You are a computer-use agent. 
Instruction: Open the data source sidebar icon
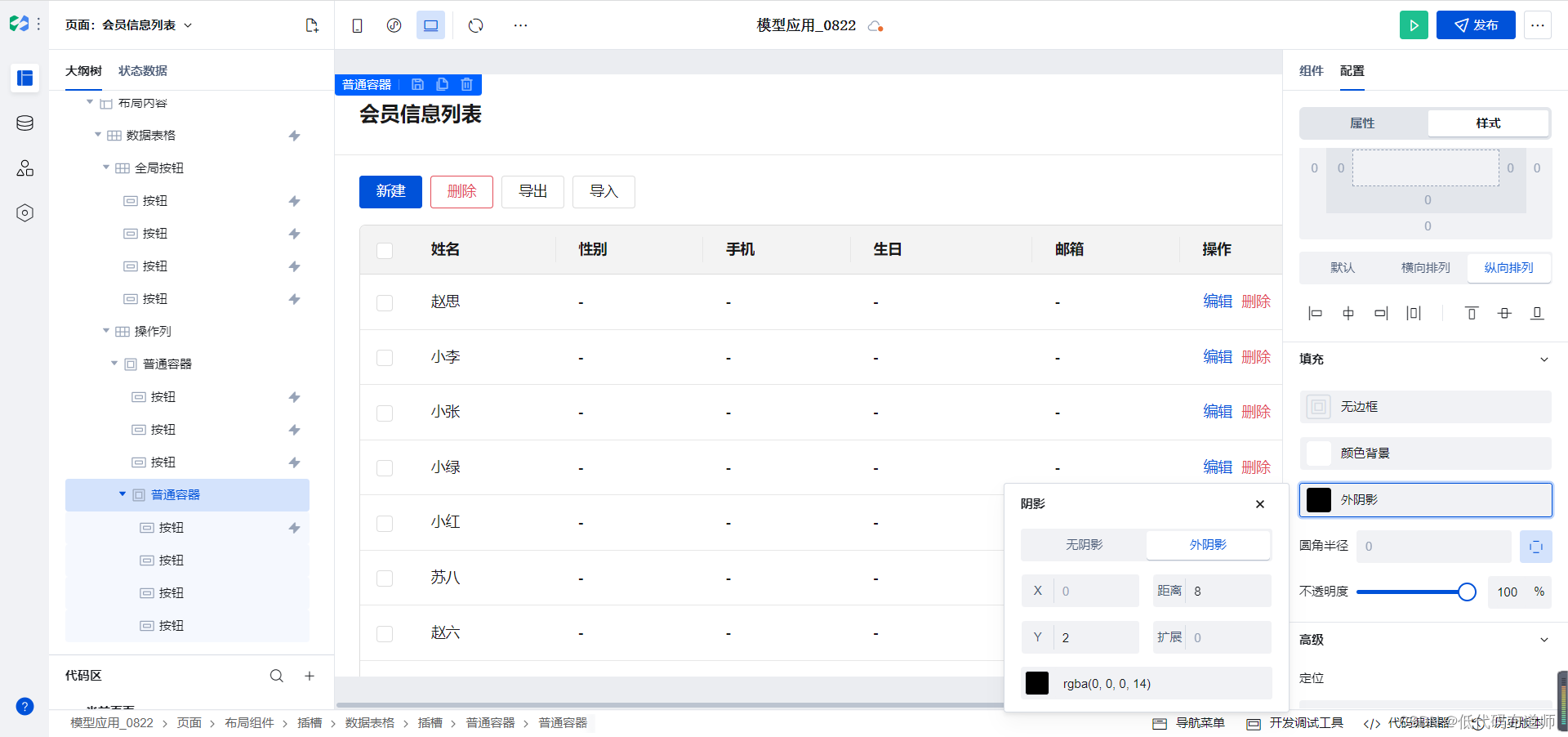tap(24, 123)
